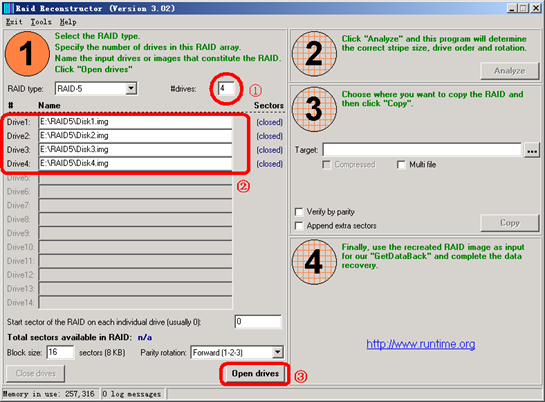Screen dimensions: 545x402
Task: Click the Raid Reconstructor title bar icon
Action: [8, 8]
